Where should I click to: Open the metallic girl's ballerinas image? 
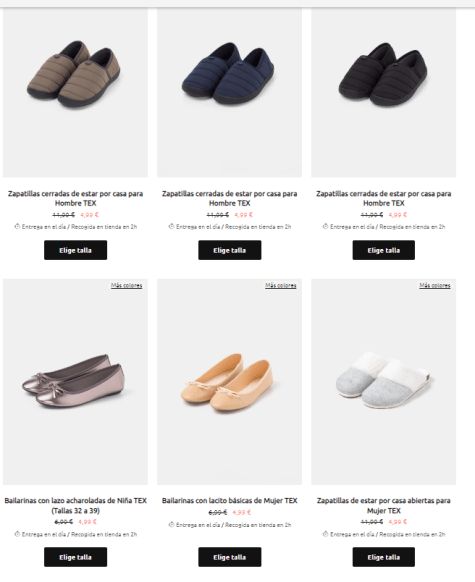pos(75,382)
